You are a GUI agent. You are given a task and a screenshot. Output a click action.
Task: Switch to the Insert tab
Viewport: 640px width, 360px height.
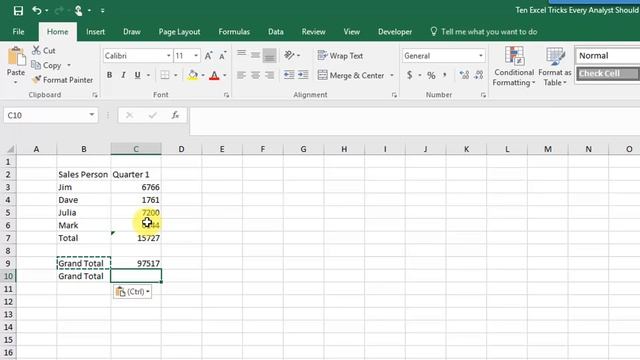(96, 32)
